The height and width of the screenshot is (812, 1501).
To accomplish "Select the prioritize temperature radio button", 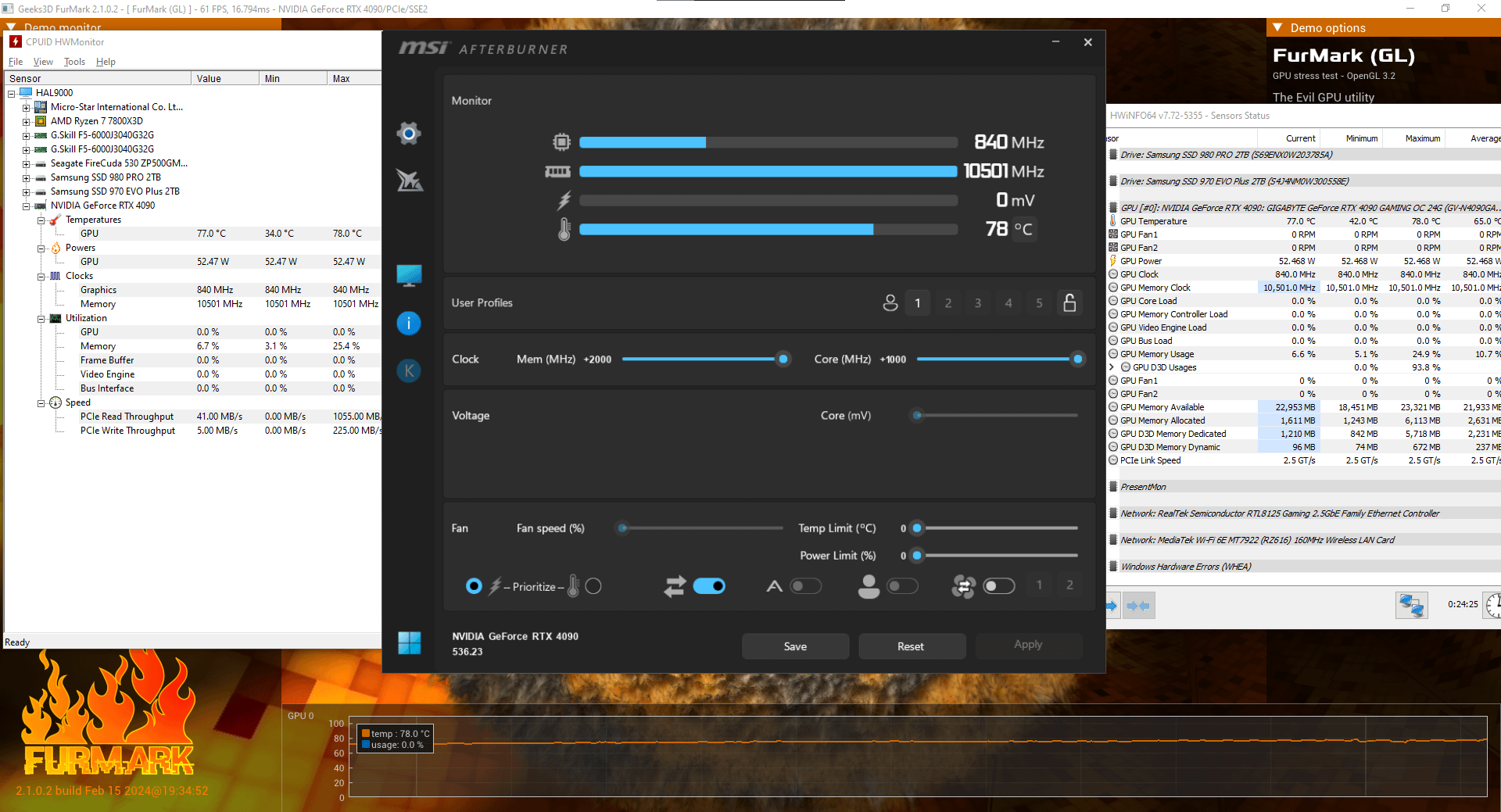I will [x=593, y=586].
